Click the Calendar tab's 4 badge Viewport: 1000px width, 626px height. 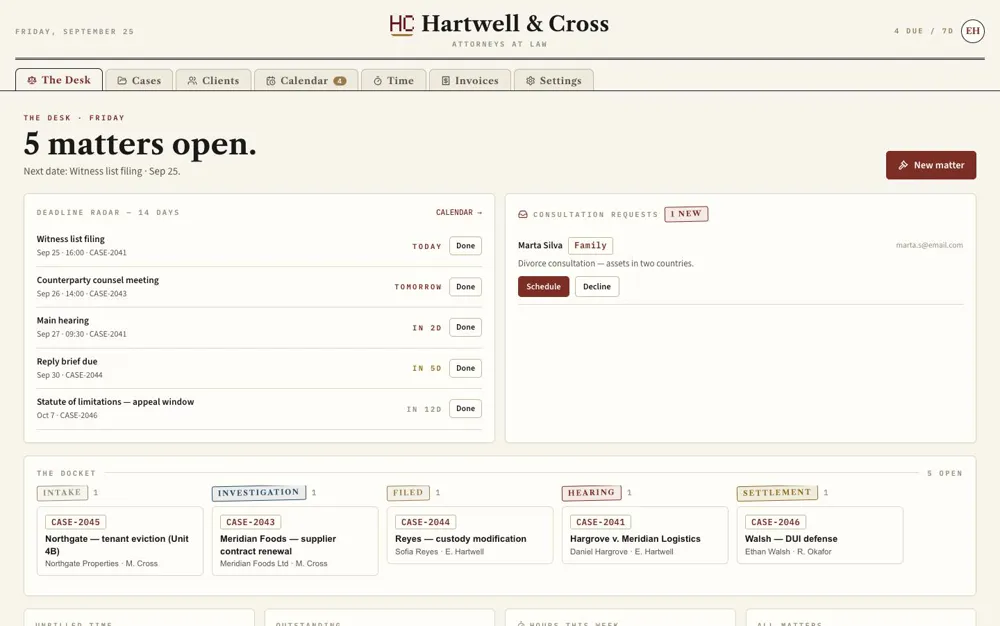tap(340, 81)
